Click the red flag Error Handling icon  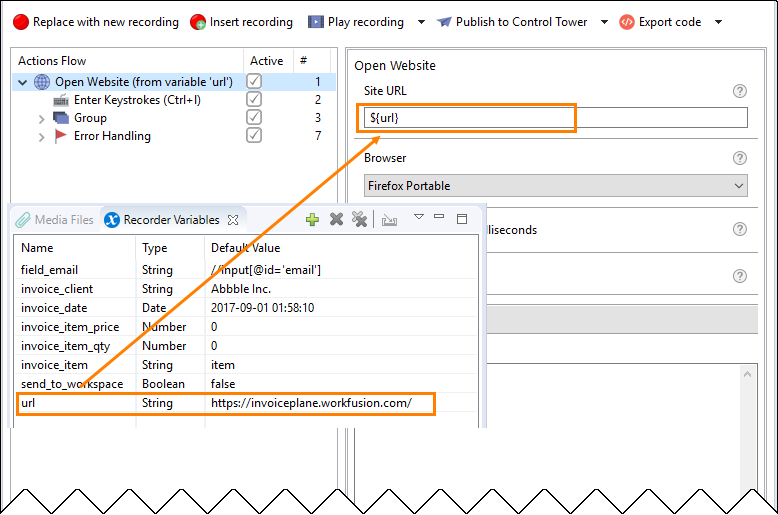(x=61, y=136)
